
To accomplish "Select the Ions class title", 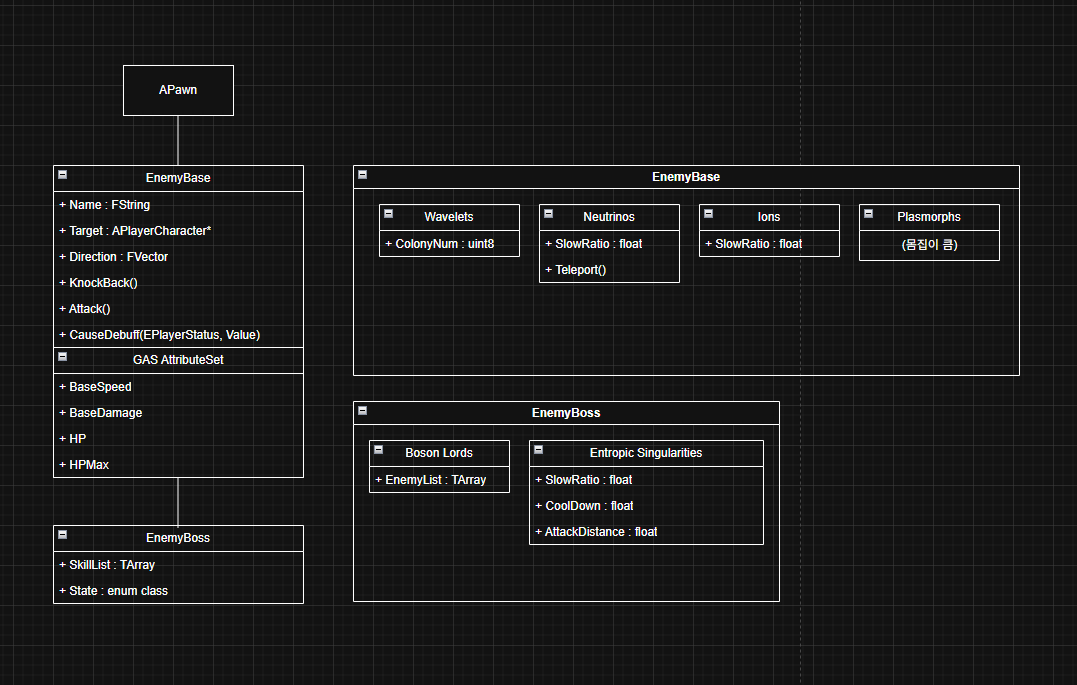I will pyautogui.click(x=769, y=217).
